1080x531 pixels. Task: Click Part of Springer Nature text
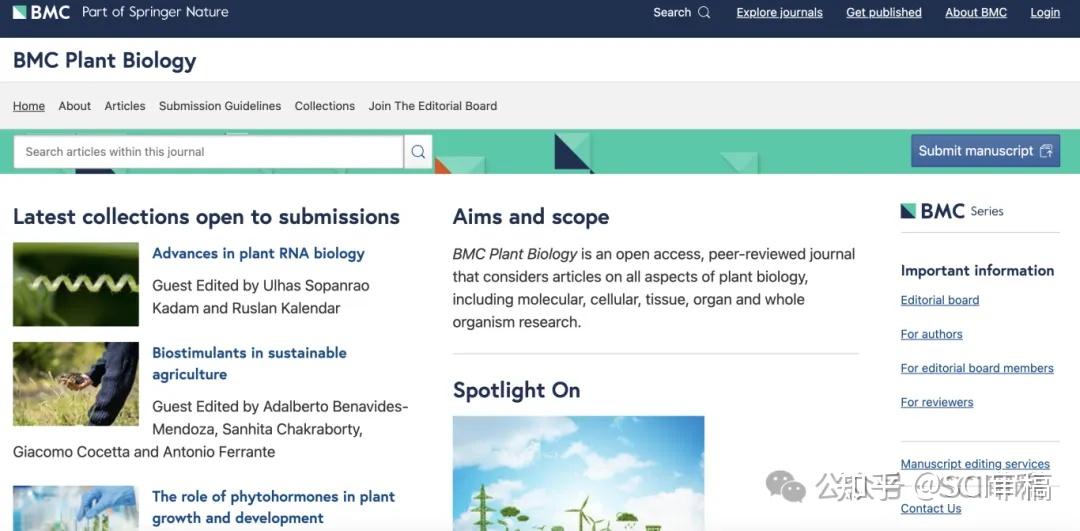pyautogui.click(x=155, y=12)
